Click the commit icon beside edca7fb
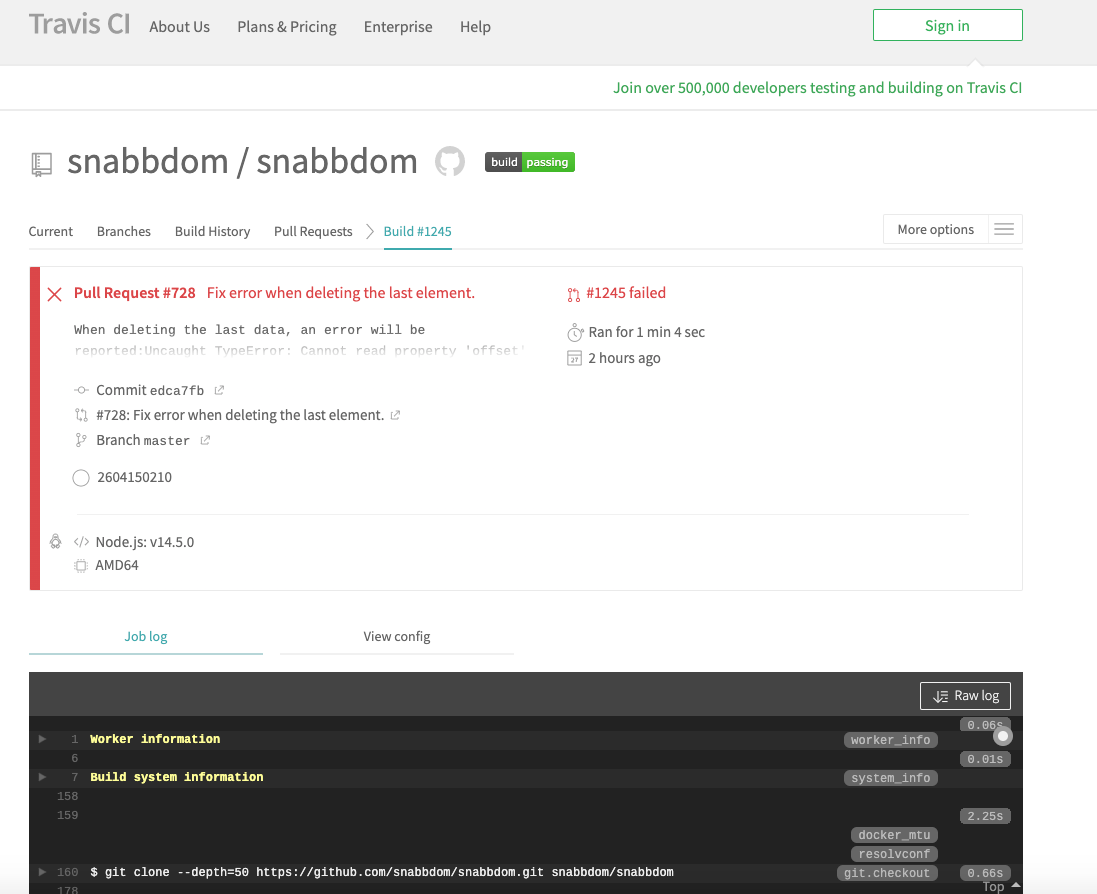1097x894 pixels. coord(80,390)
